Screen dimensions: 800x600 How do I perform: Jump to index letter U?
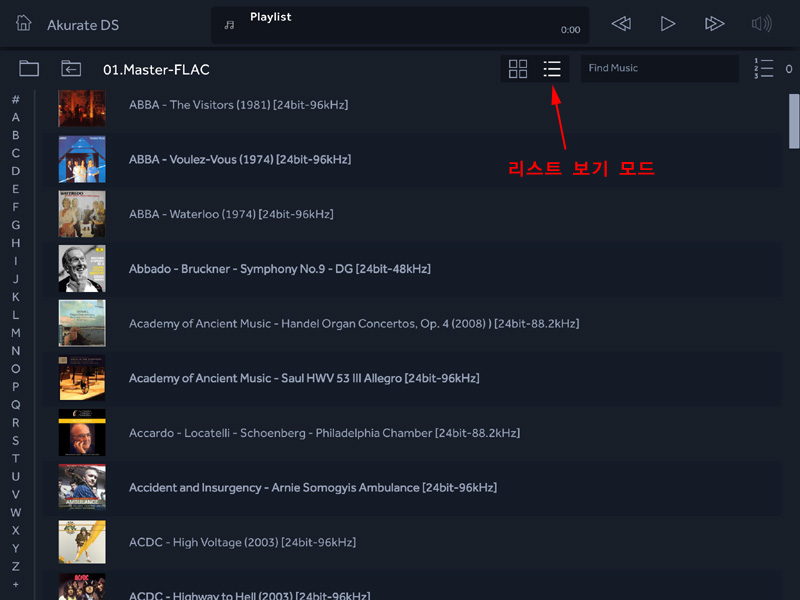[x=16, y=477]
